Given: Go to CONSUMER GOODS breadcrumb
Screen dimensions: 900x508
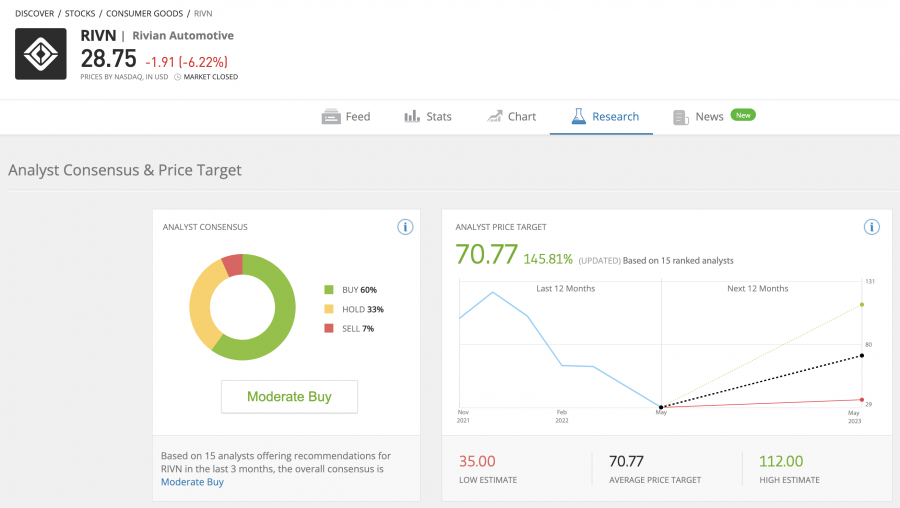Looking at the screenshot, I should [145, 13].
